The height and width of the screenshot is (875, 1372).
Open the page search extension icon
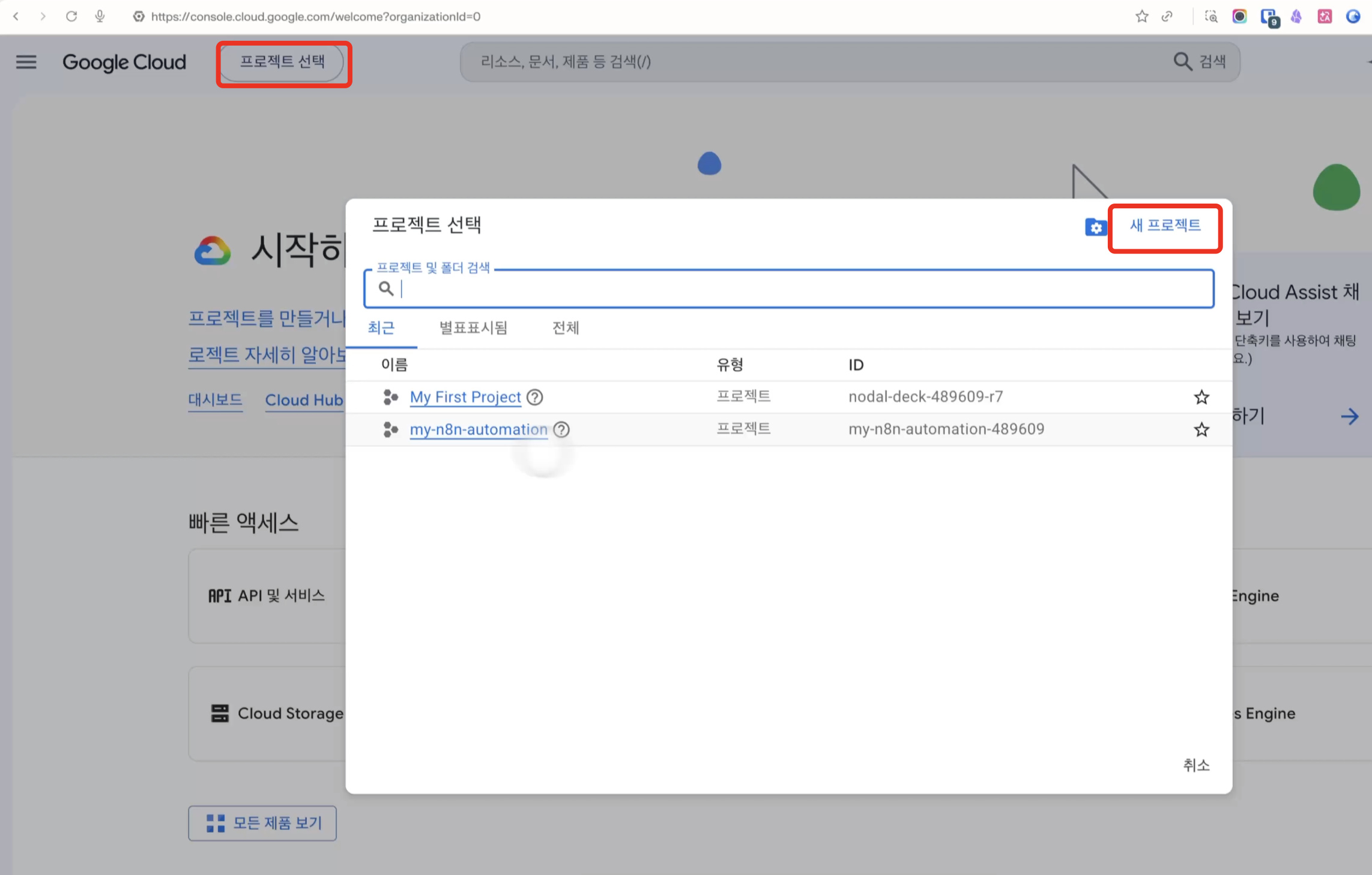1211,16
